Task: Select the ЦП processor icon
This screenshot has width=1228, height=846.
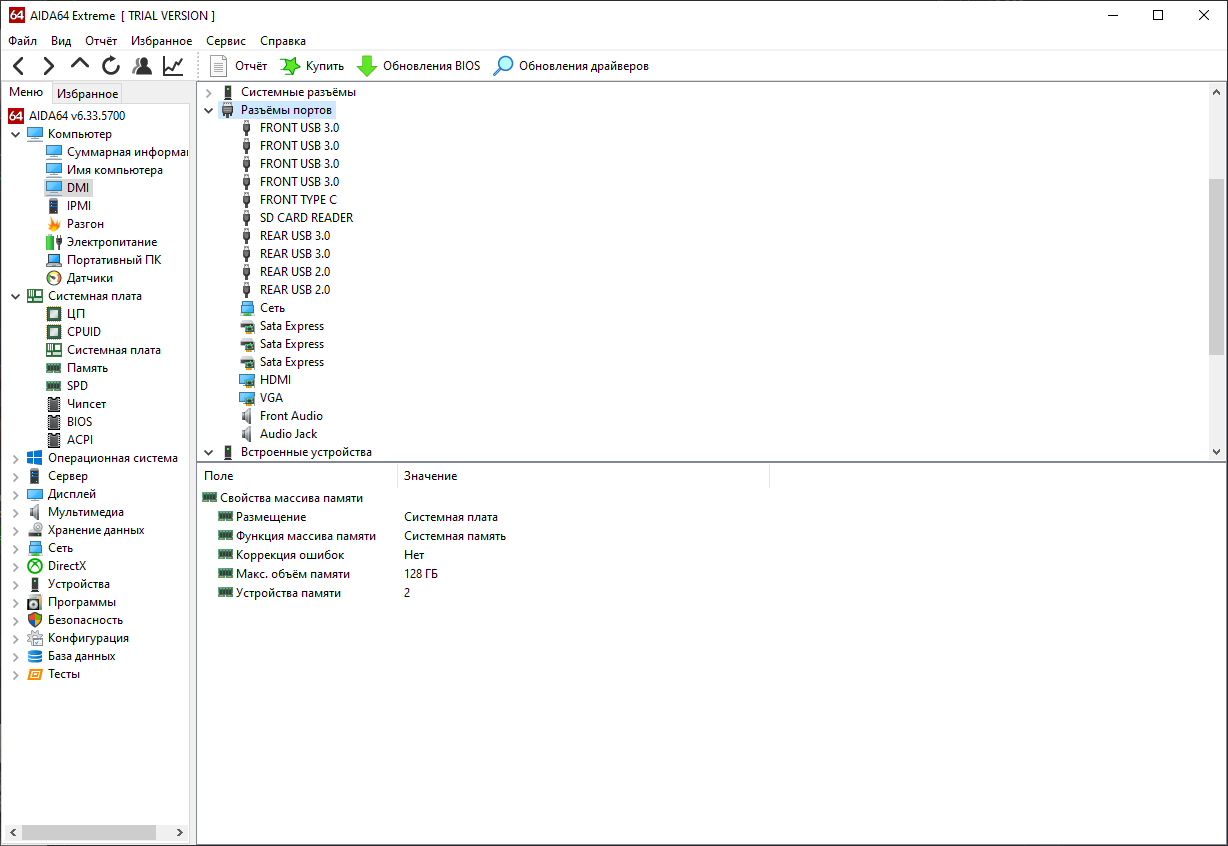Action: [x=54, y=314]
